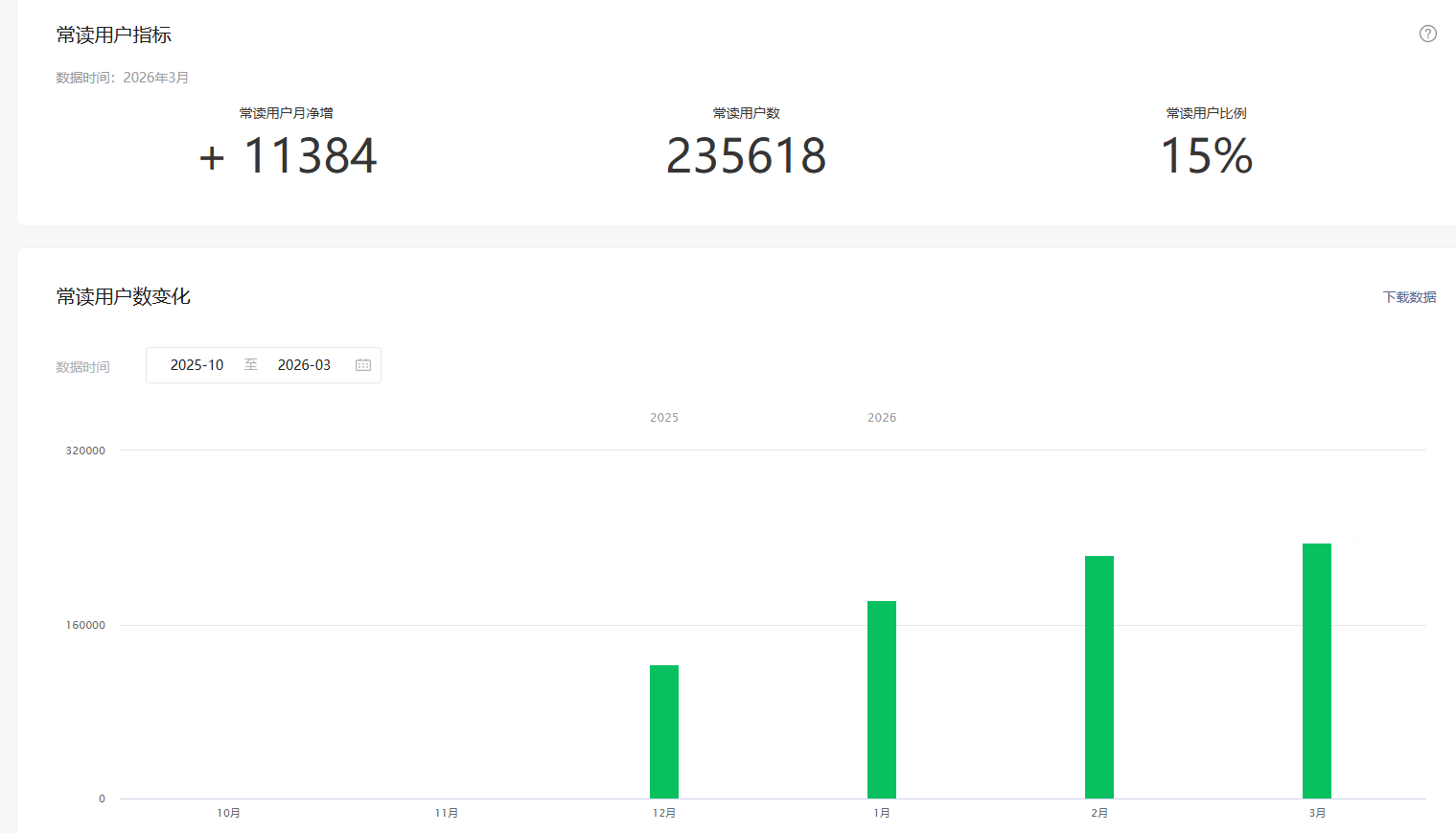
Task: Click the 320000 y-axis label
Action: pos(85,451)
